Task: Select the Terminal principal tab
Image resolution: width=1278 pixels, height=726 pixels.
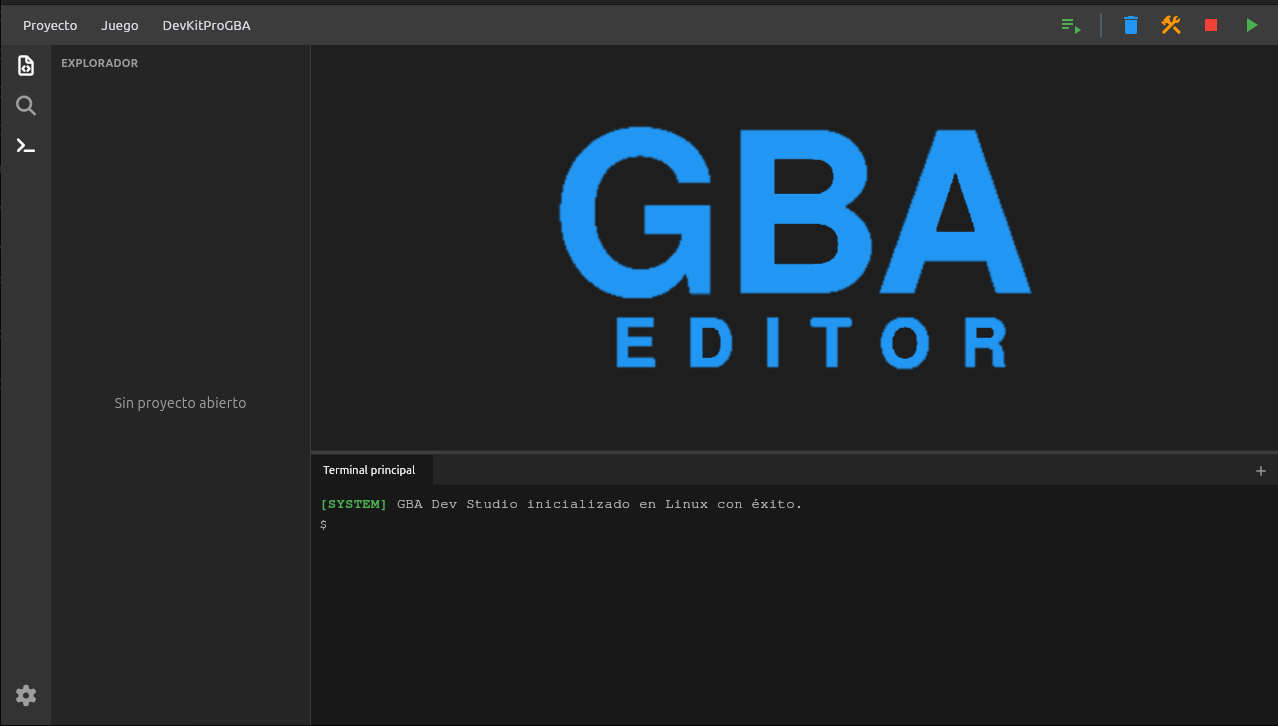Action: pos(371,470)
